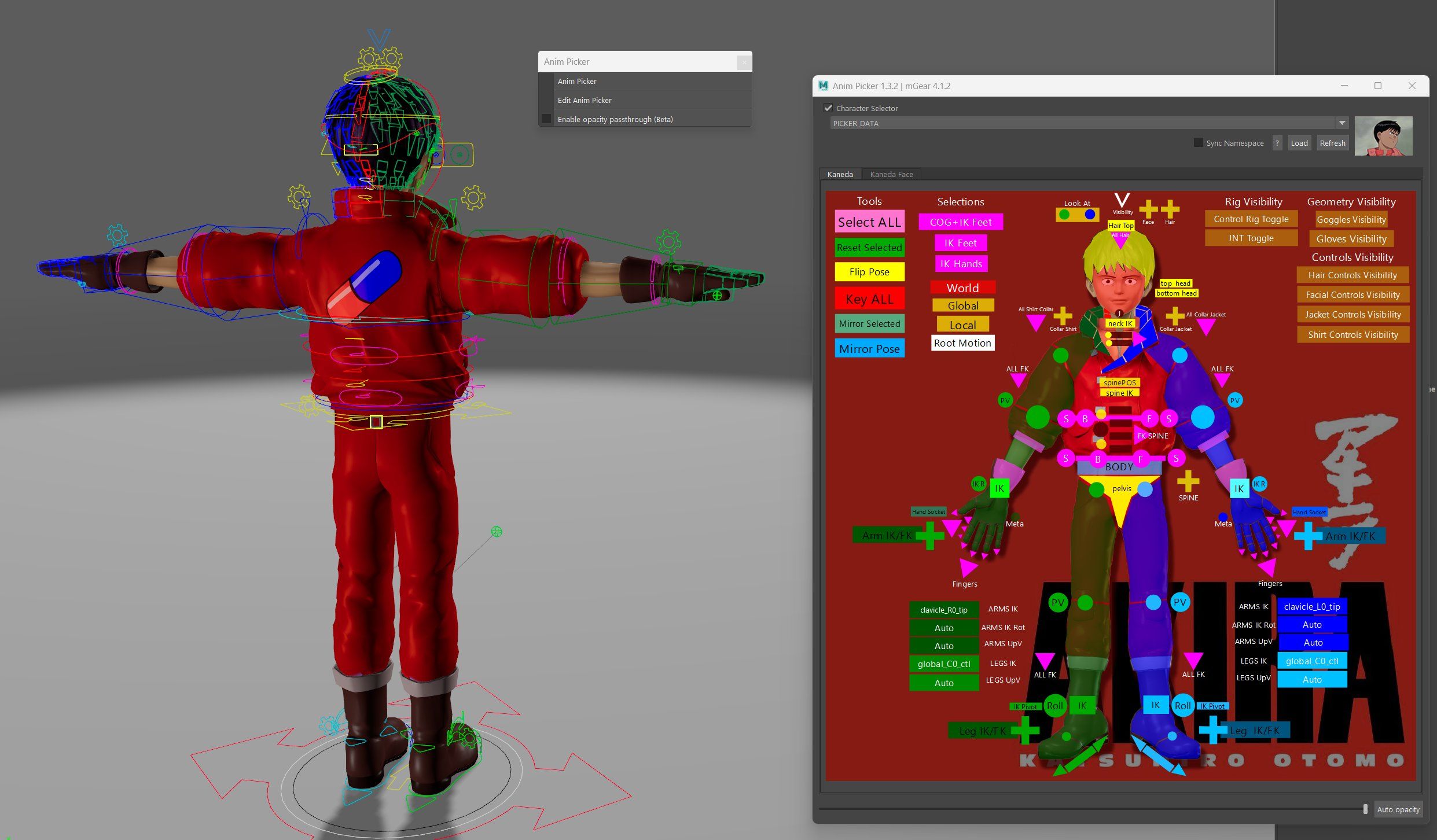Image resolution: width=1437 pixels, height=840 pixels.
Task: Click the Auto opacity slider handle
Action: pos(1365,809)
